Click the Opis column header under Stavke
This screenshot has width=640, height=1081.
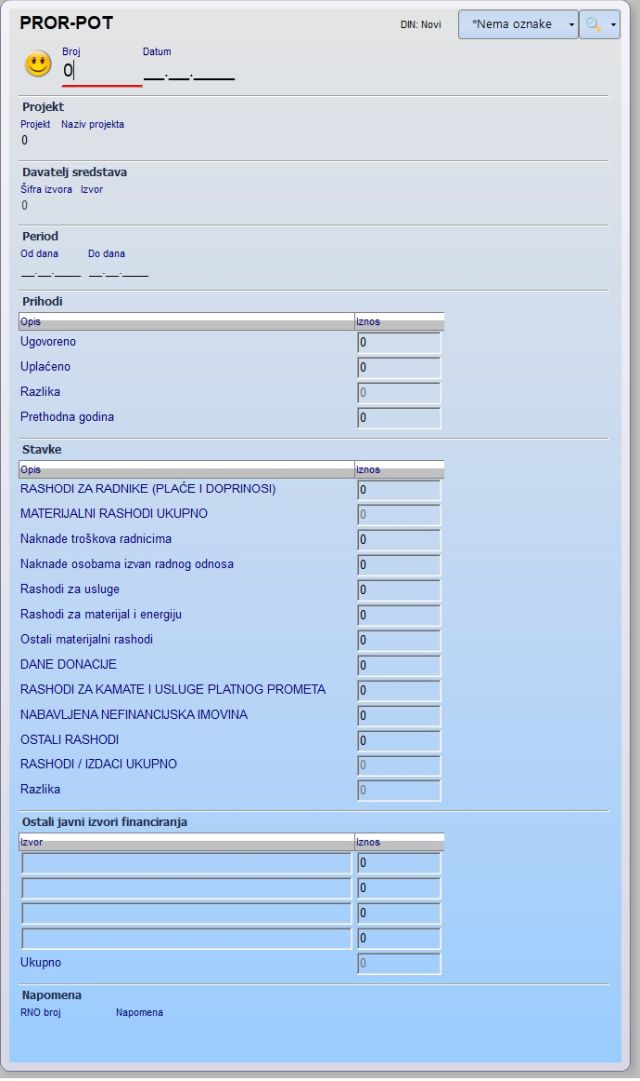187,469
